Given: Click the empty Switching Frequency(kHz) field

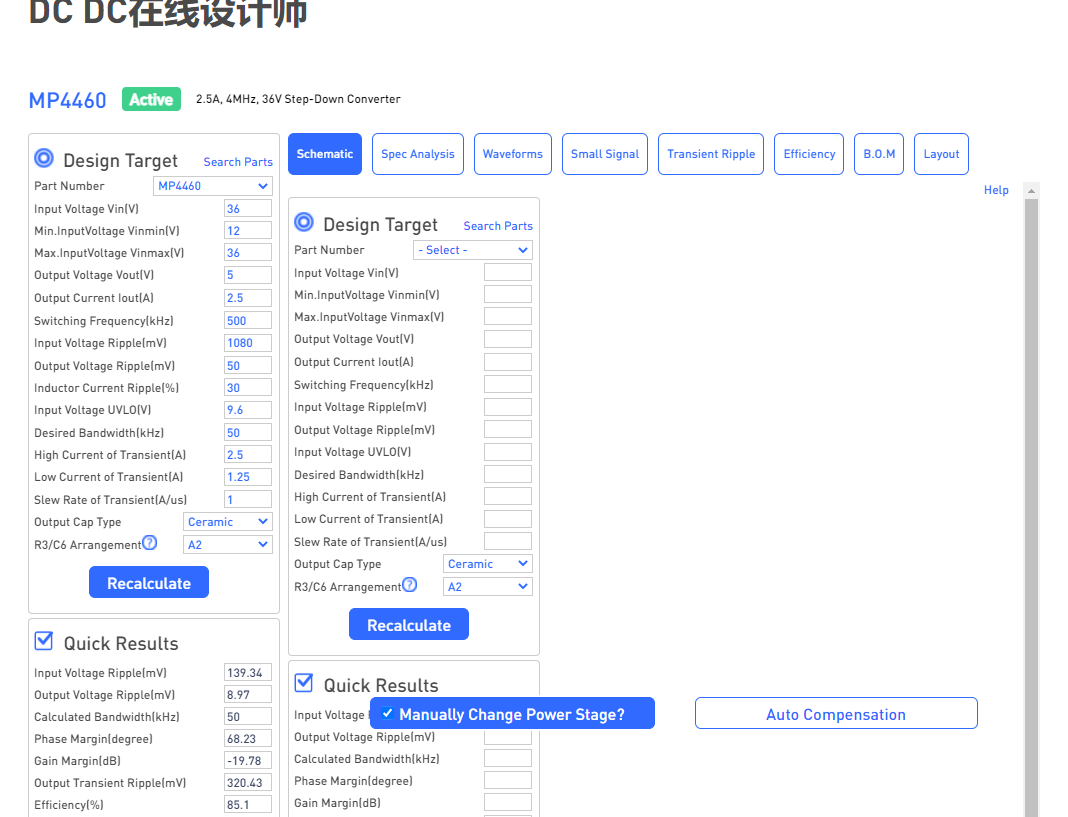Looking at the screenshot, I should [508, 384].
